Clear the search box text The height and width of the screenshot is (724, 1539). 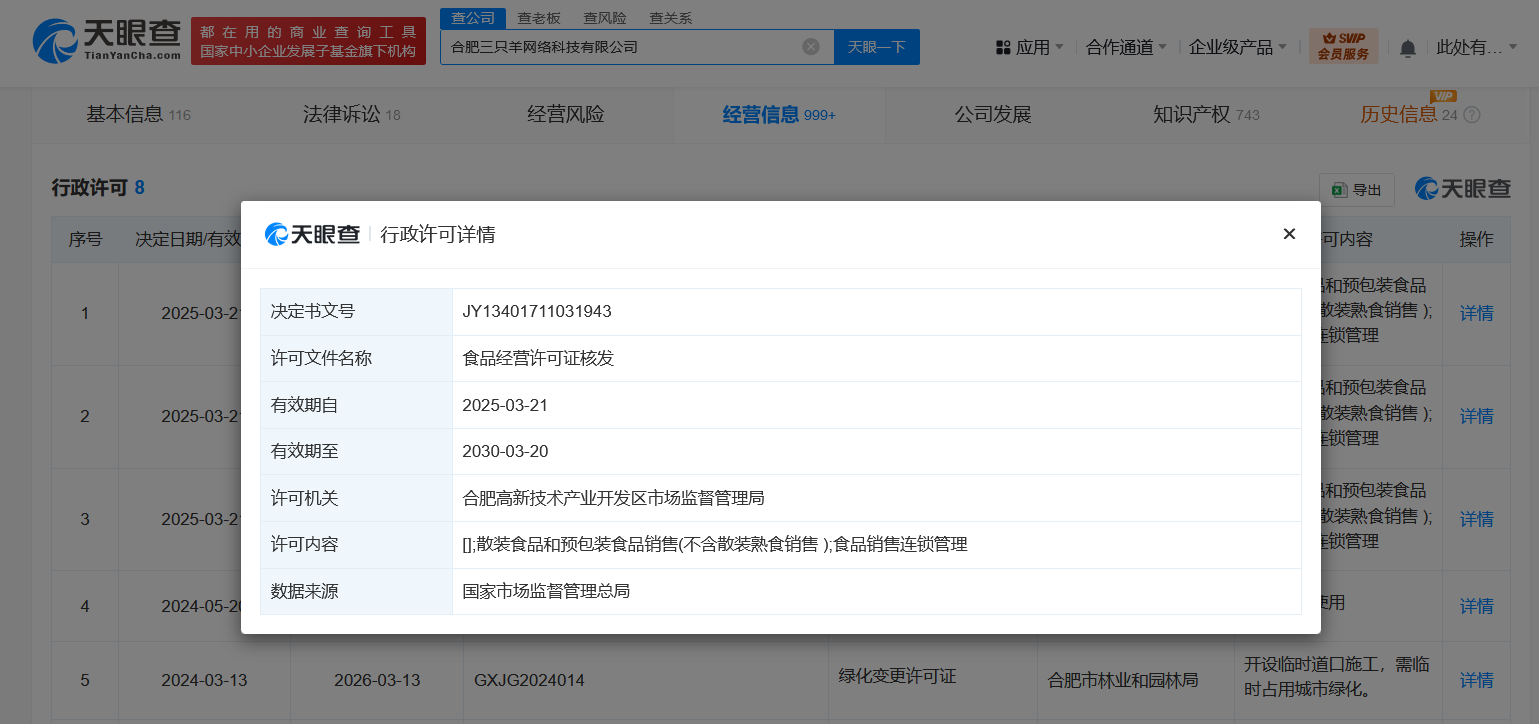(x=811, y=47)
